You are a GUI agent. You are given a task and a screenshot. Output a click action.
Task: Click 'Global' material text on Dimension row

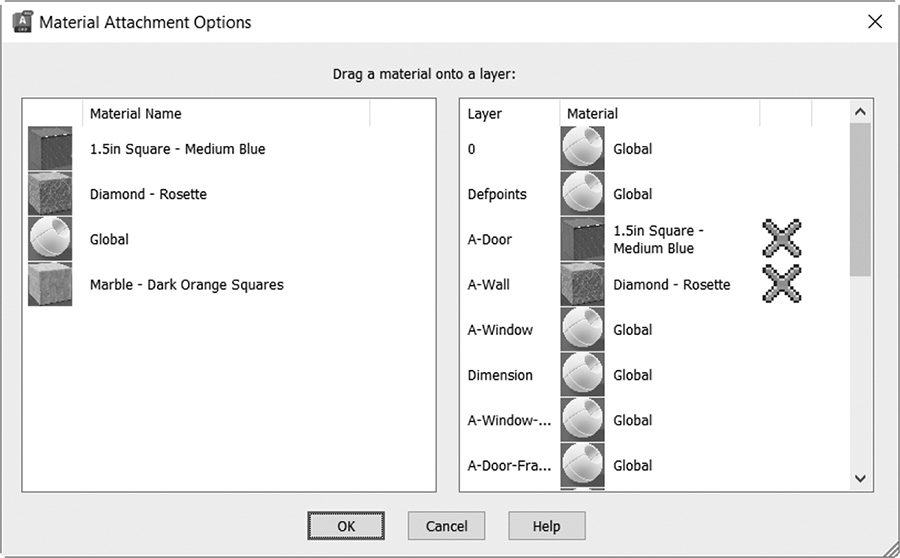[x=633, y=375]
